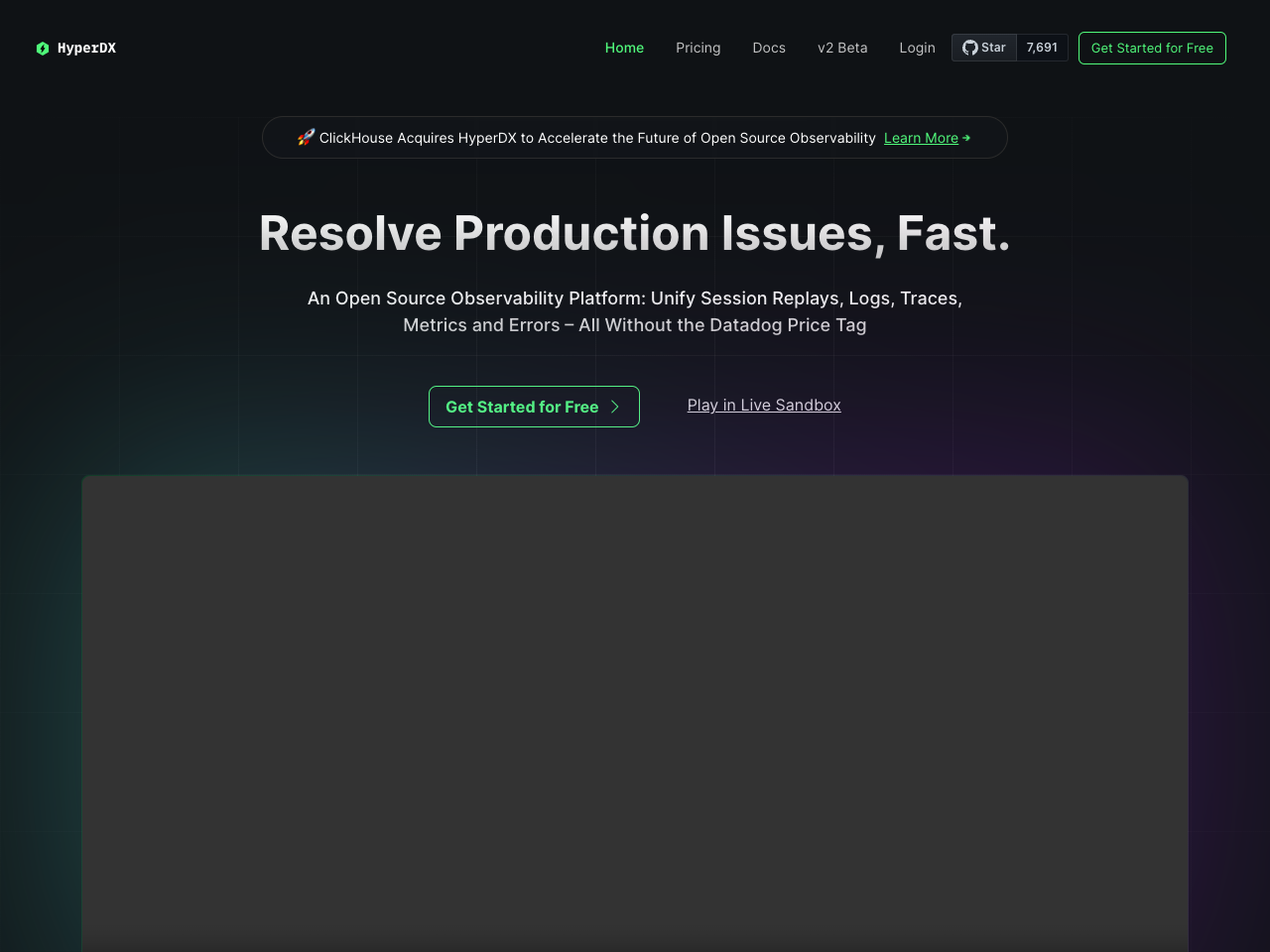Image resolution: width=1270 pixels, height=952 pixels.
Task: Click hero Get Started for Free button
Action: [534, 407]
